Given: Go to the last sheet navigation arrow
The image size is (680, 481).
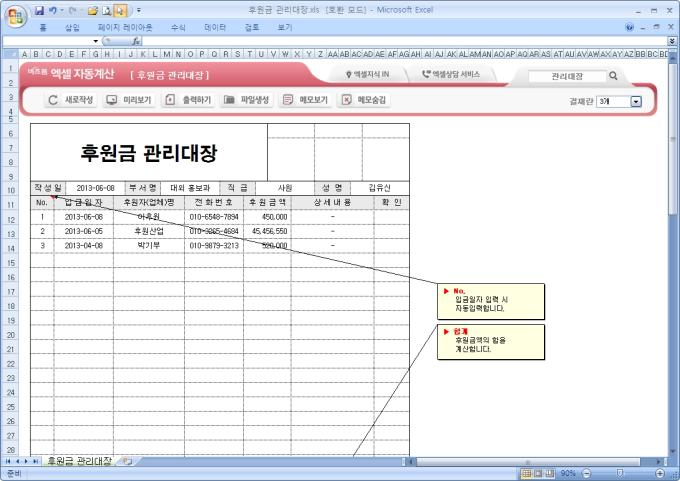Looking at the screenshot, I should click(35, 461).
